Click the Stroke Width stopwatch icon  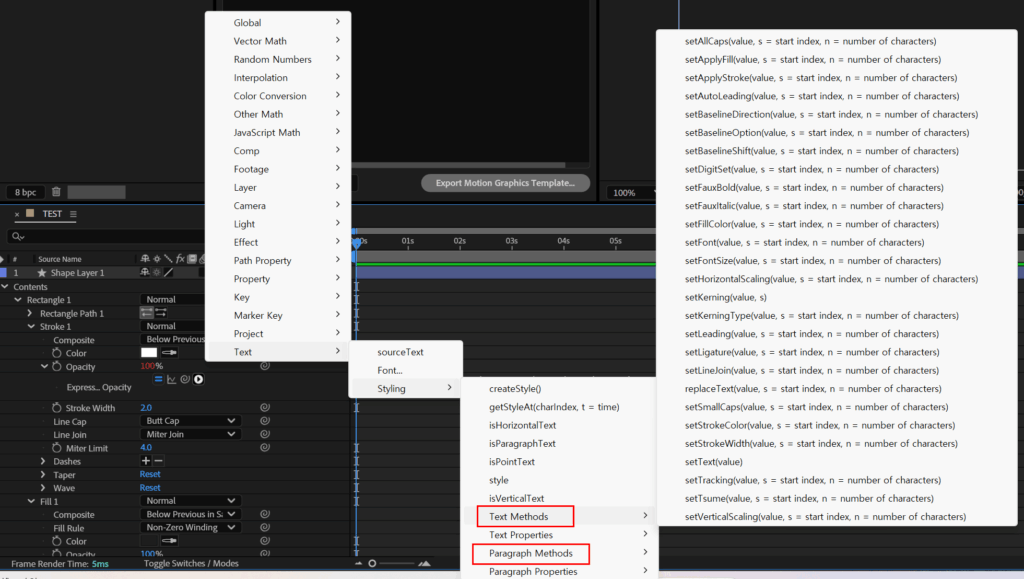coord(57,408)
